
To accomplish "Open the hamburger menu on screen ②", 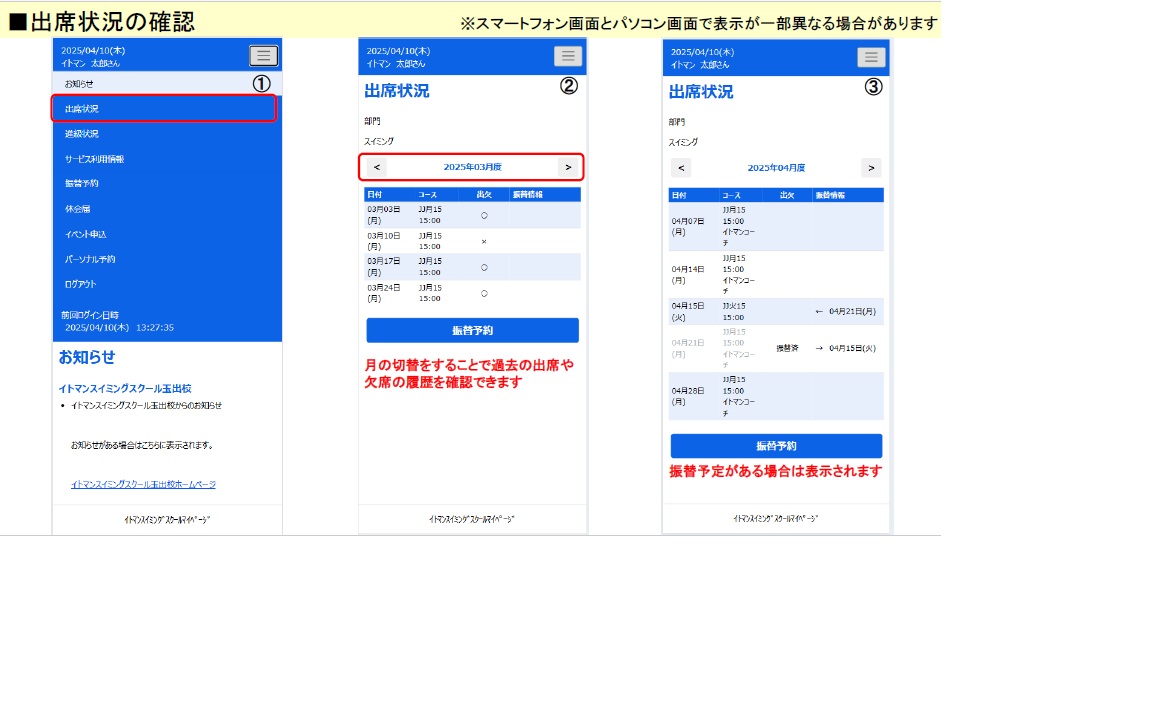I will click(568, 56).
